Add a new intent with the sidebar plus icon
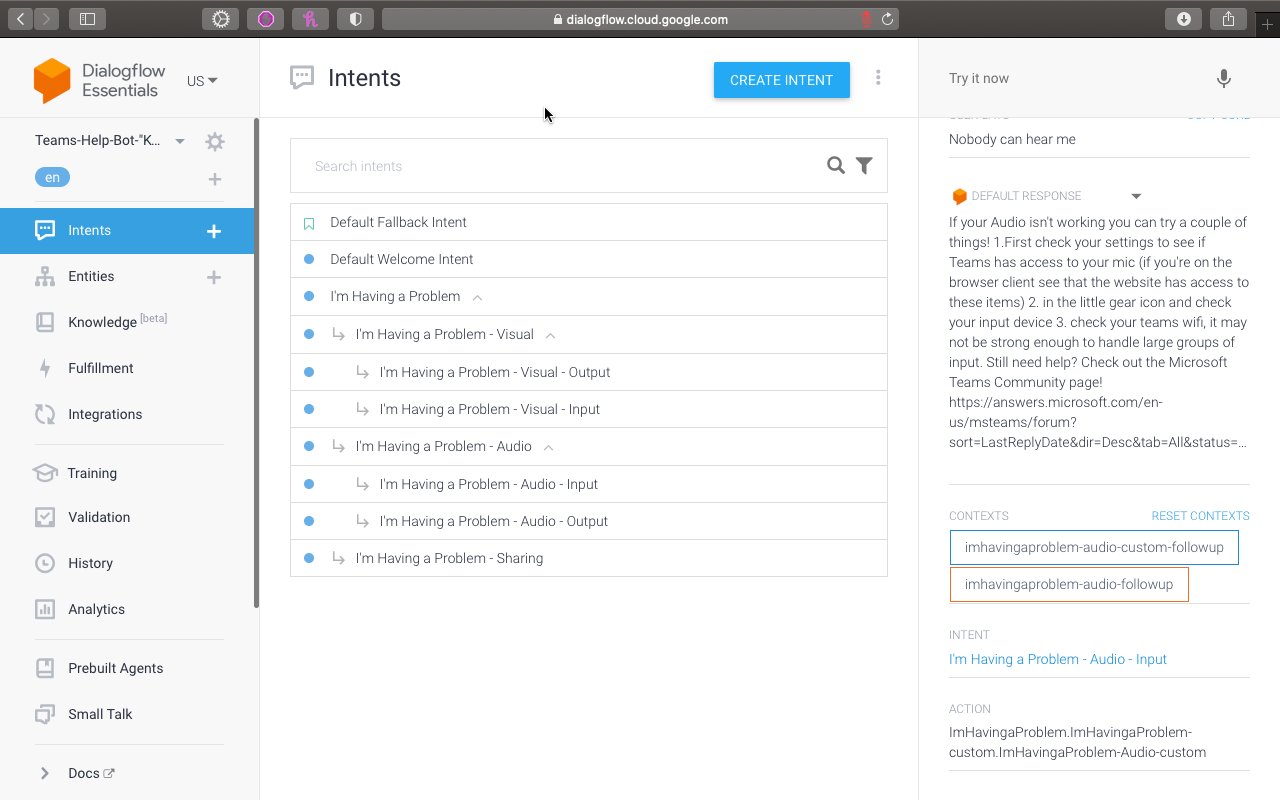The height and width of the screenshot is (800, 1280). 213,231
